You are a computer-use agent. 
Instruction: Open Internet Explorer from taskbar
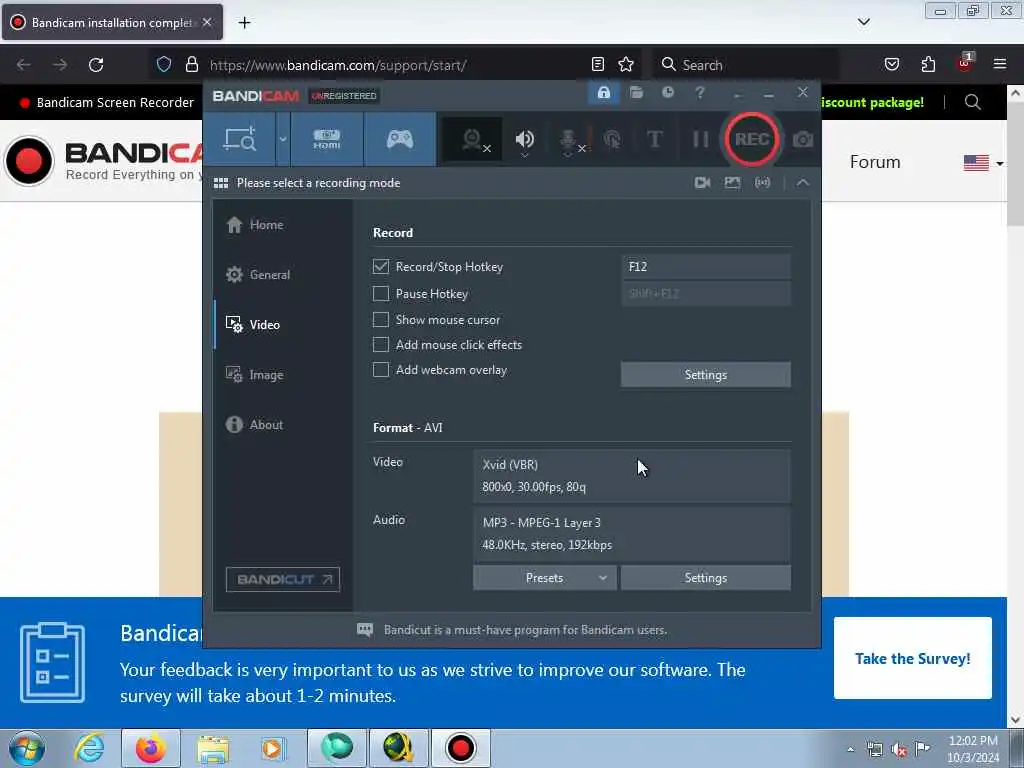(x=89, y=748)
